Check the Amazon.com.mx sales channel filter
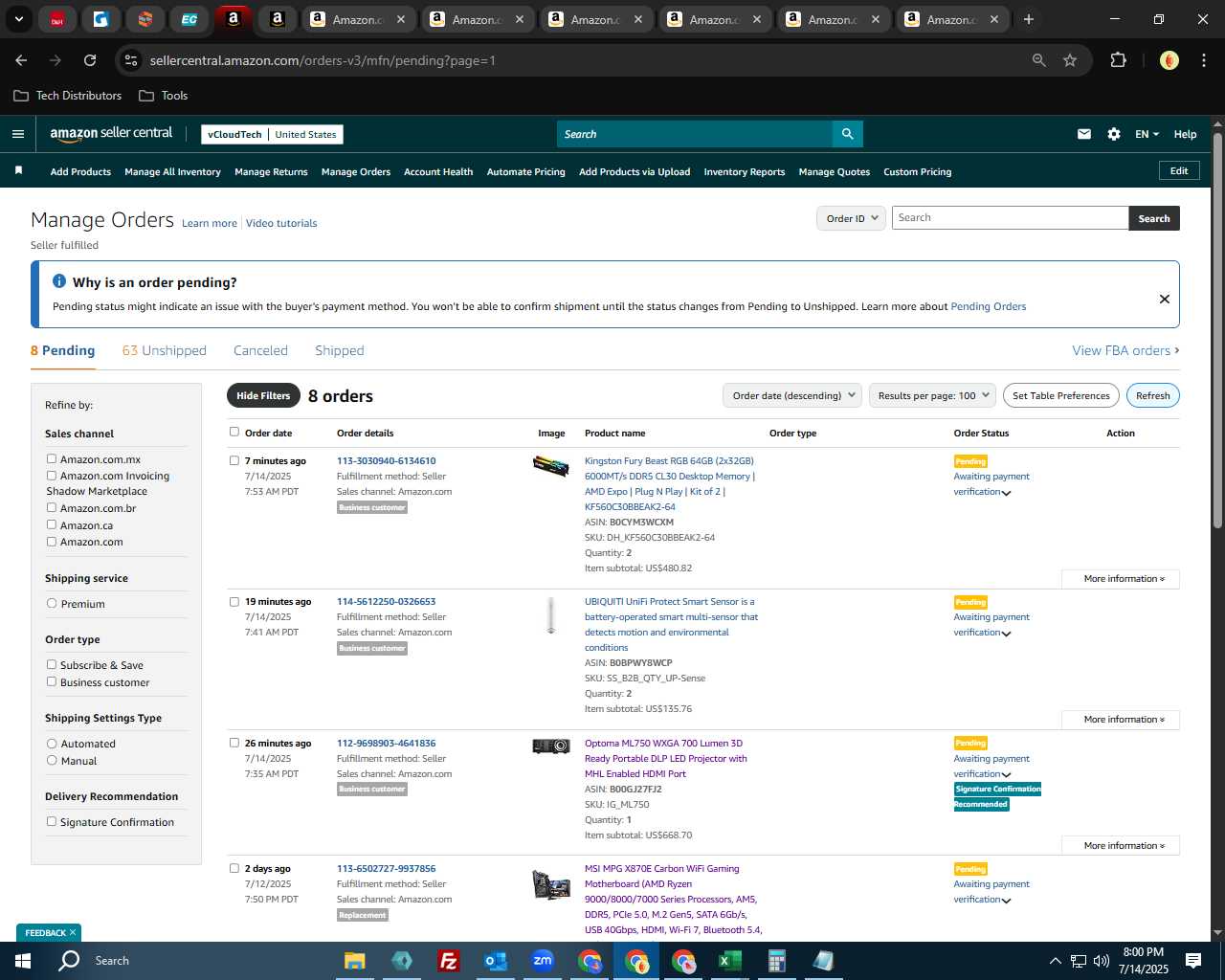The height and width of the screenshot is (980, 1225). (52, 458)
